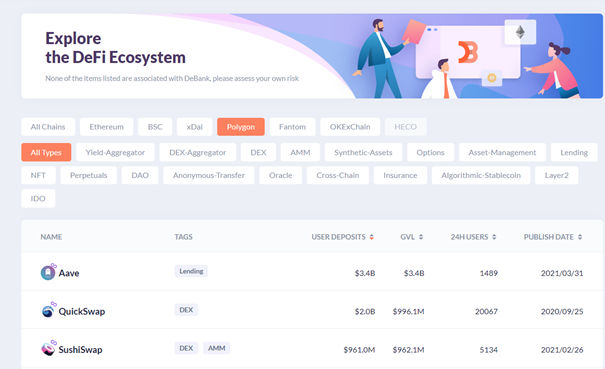The image size is (605, 369).
Task: Filter by Algorithmic-Stablecoin type
Action: [x=481, y=175]
